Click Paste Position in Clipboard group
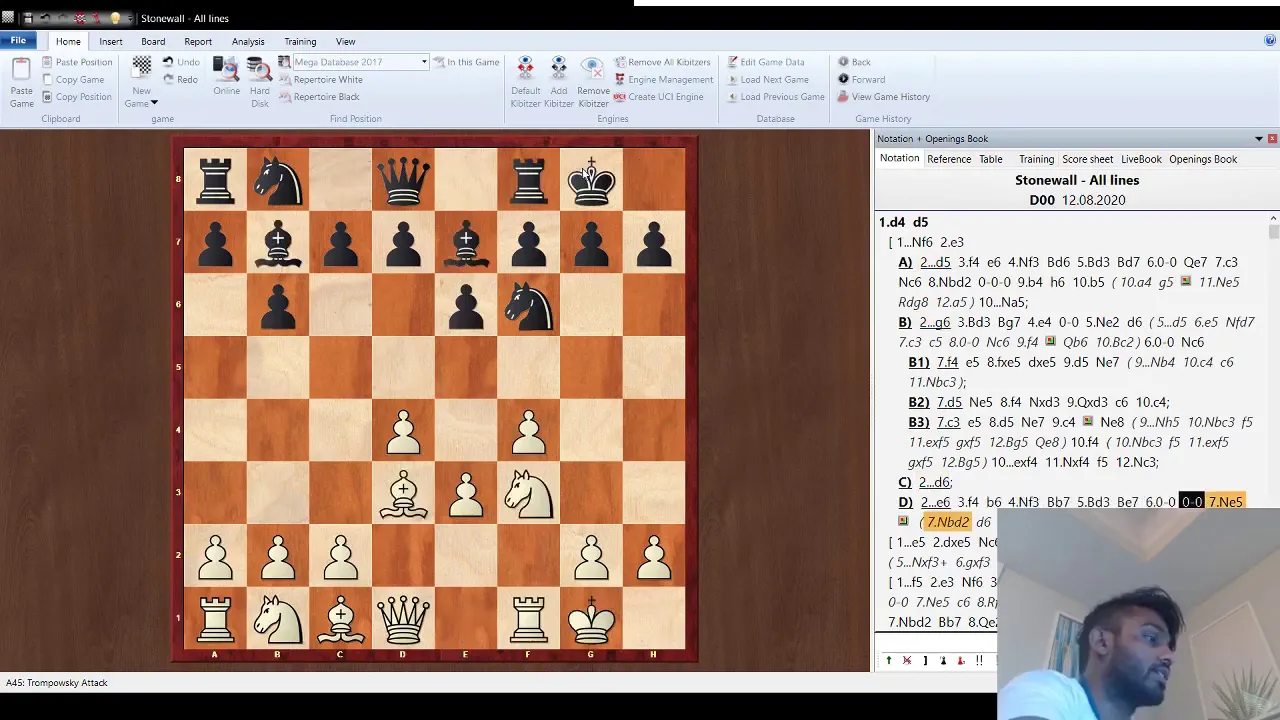Image resolution: width=1280 pixels, height=720 pixels. [77, 62]
